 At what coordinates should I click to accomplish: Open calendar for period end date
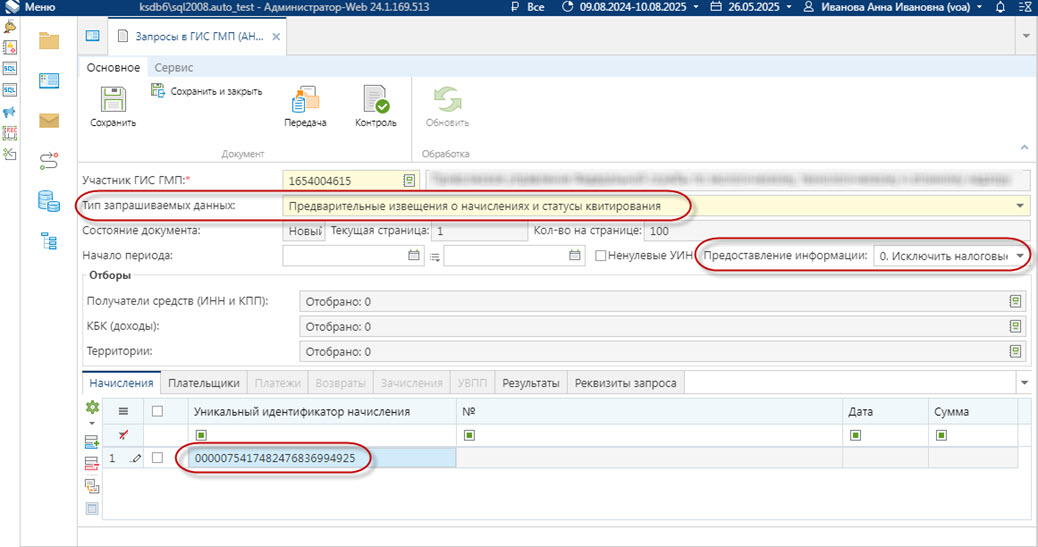(575, 255)
